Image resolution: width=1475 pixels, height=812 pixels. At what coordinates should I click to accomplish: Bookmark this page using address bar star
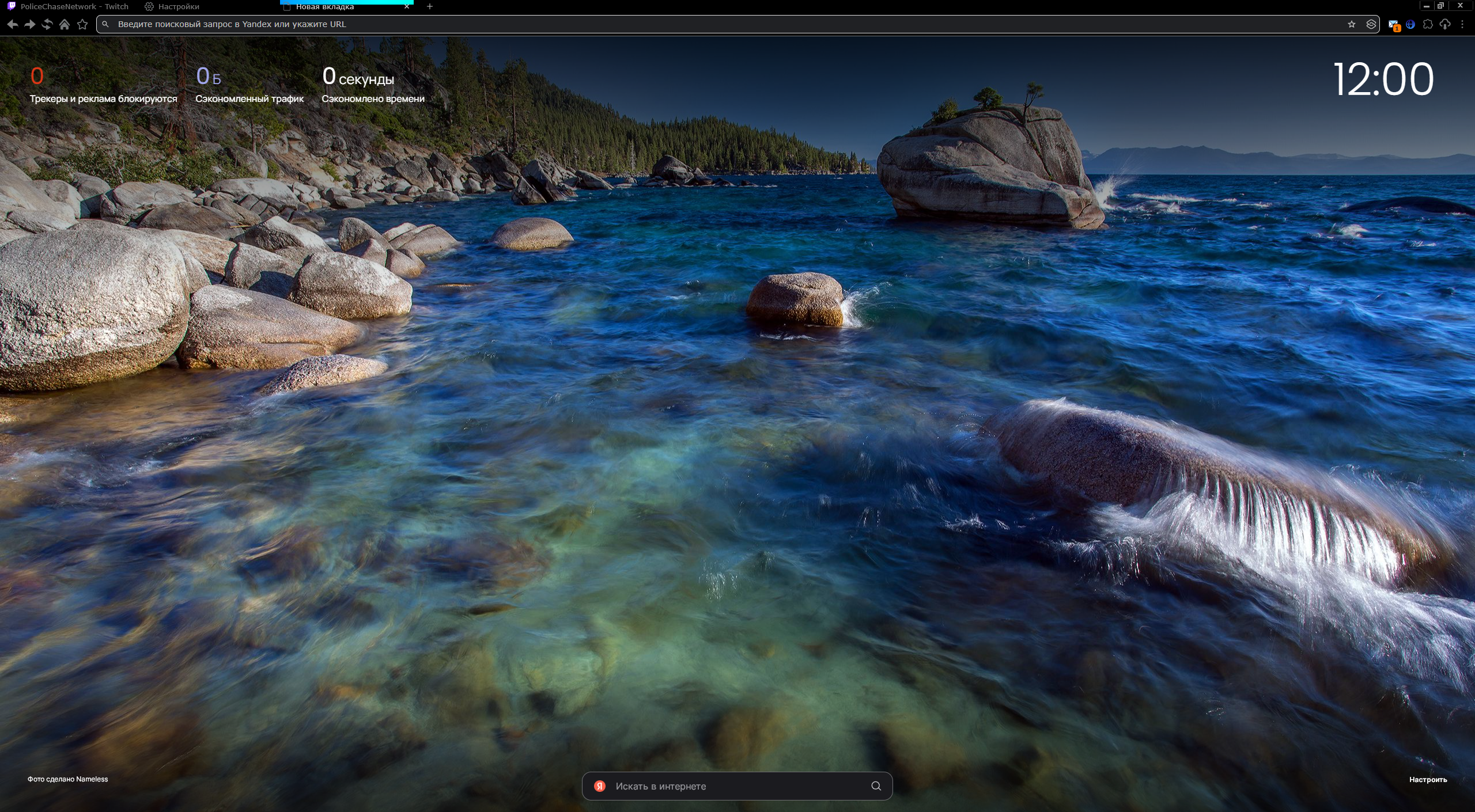click(1352, 24)
